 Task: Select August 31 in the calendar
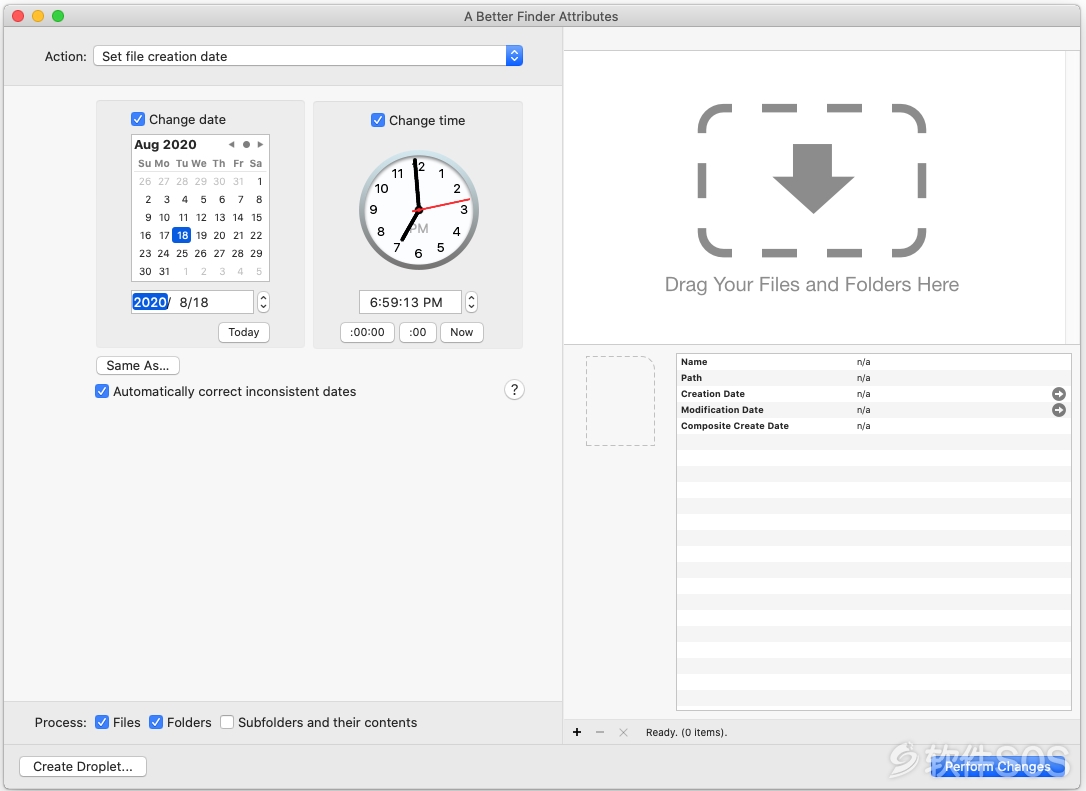[x=164, y=271]
